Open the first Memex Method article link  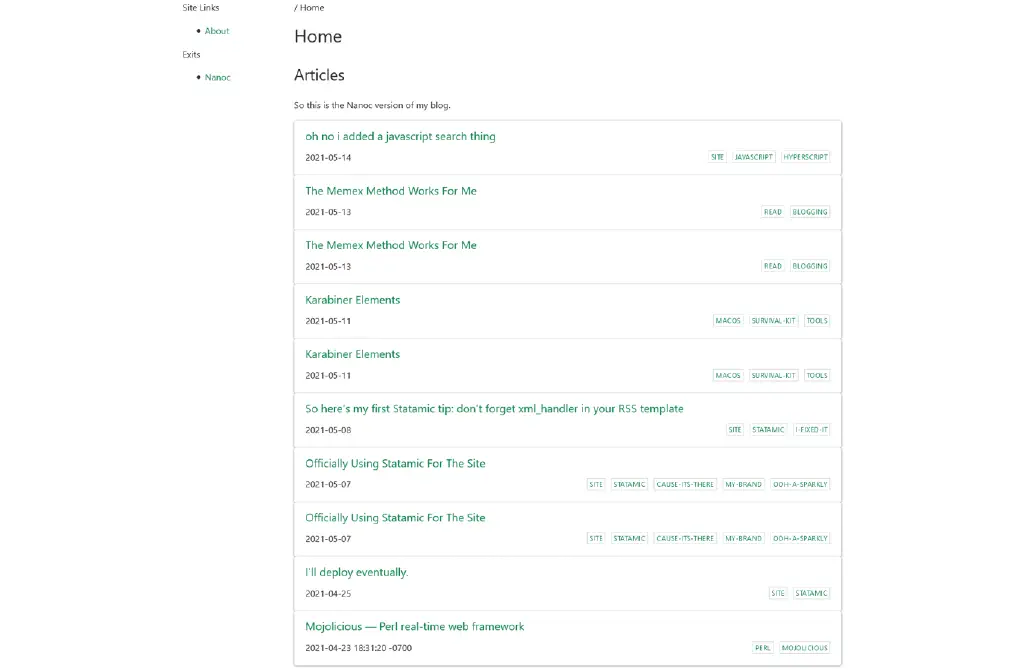pos(390,191)
